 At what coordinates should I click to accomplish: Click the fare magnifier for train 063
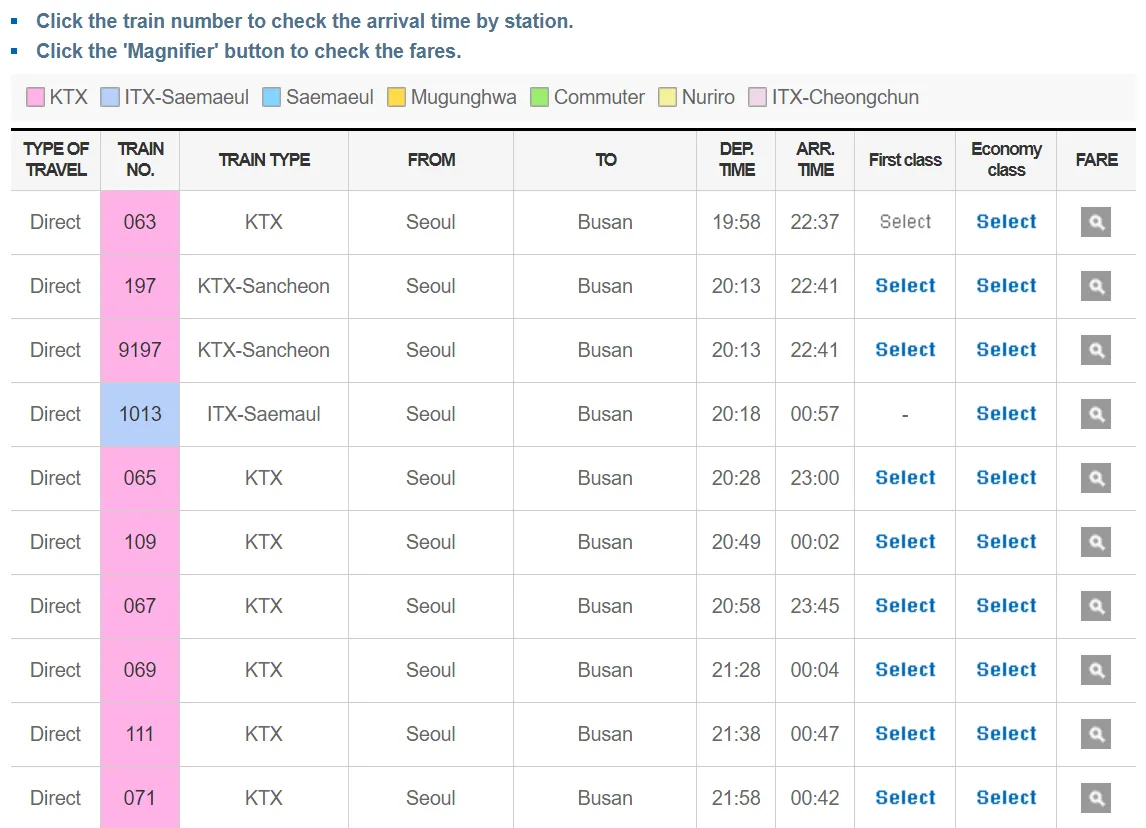pos(1095,222)
